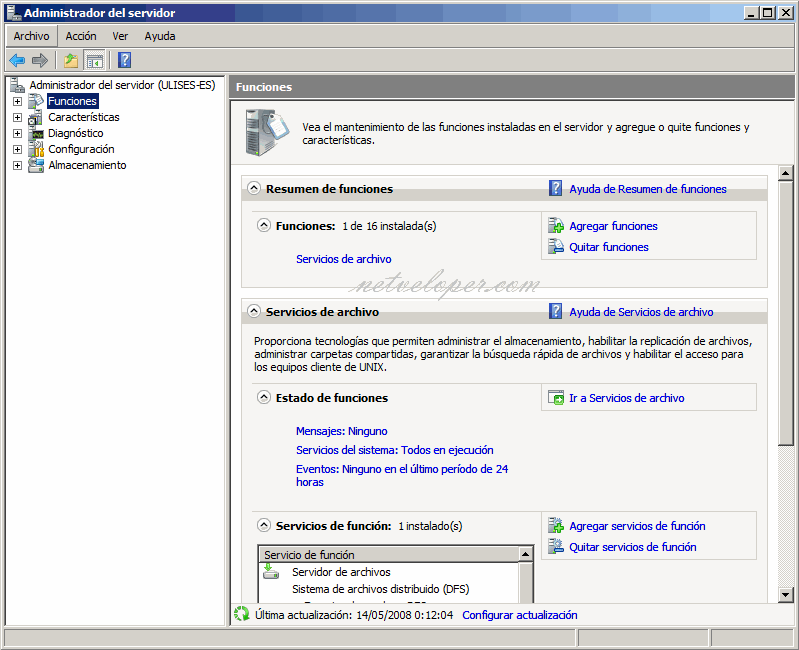Collapse the Resumen de funciones section
Viewport: 799px width, 650px height.
point(254,188)
